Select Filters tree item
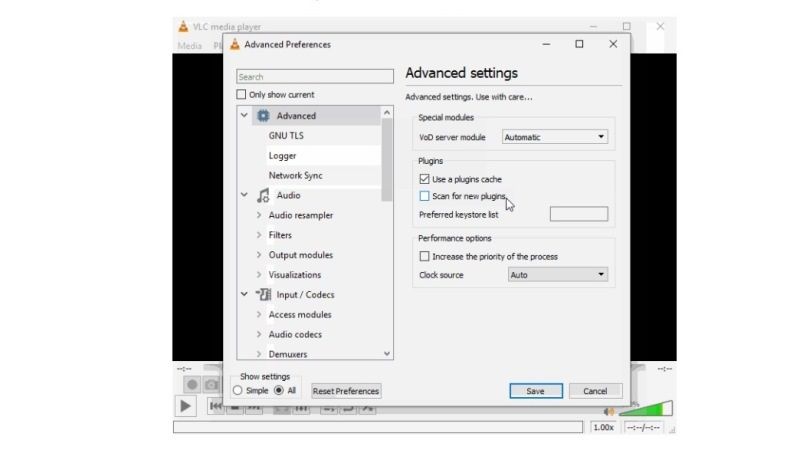The height and width of the screenshot is (450, 800). click(x=280, y=235)
